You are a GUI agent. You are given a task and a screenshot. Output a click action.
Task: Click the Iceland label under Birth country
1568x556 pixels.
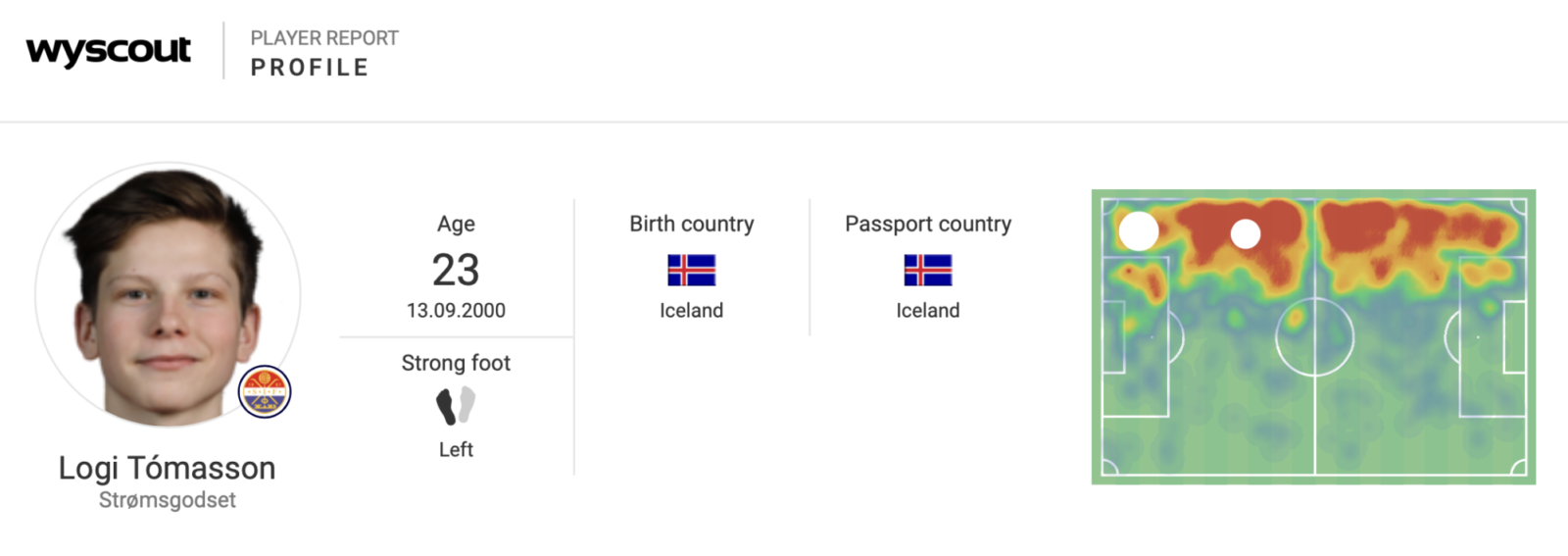click(692, 311)
